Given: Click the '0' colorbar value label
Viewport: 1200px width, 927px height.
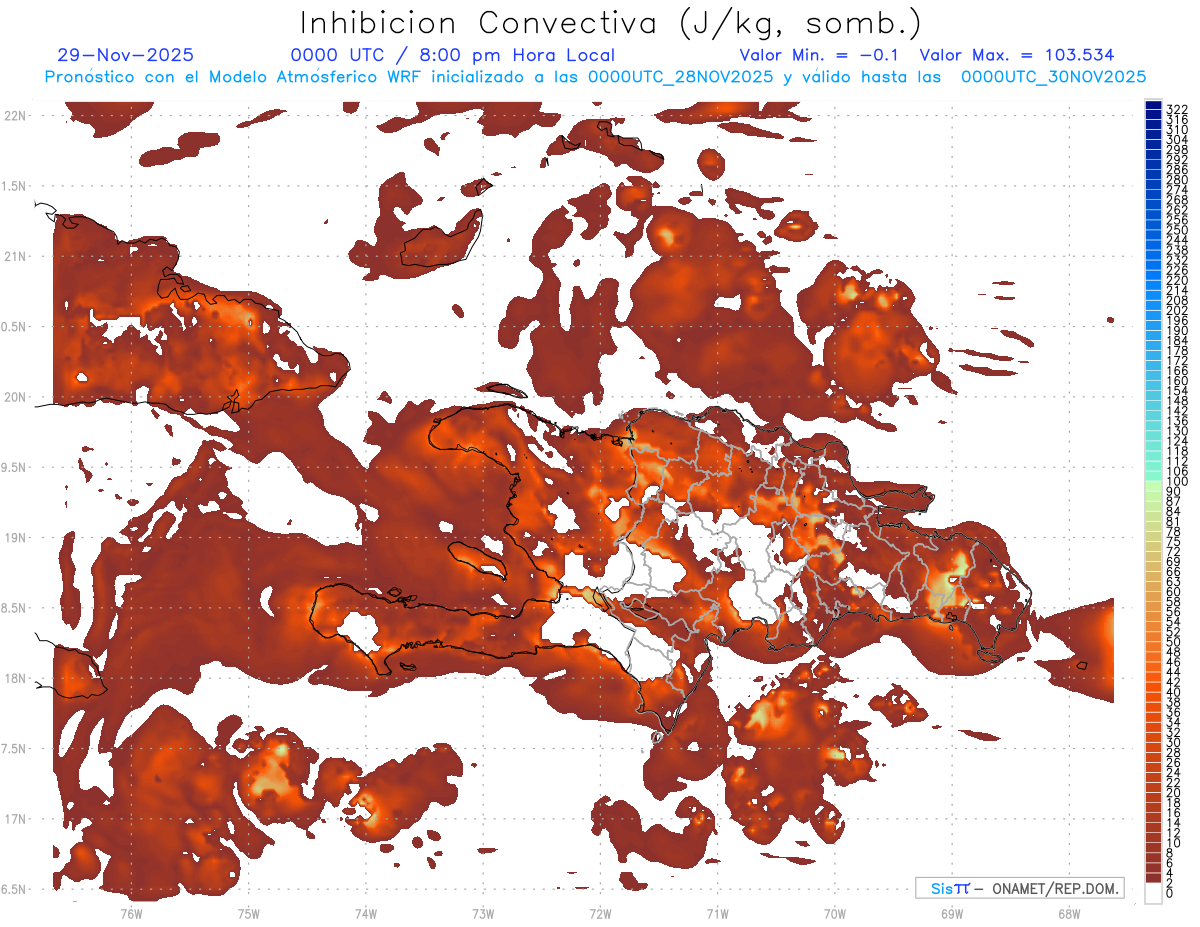Looking at the screenshot, I should coord(1170,893).
